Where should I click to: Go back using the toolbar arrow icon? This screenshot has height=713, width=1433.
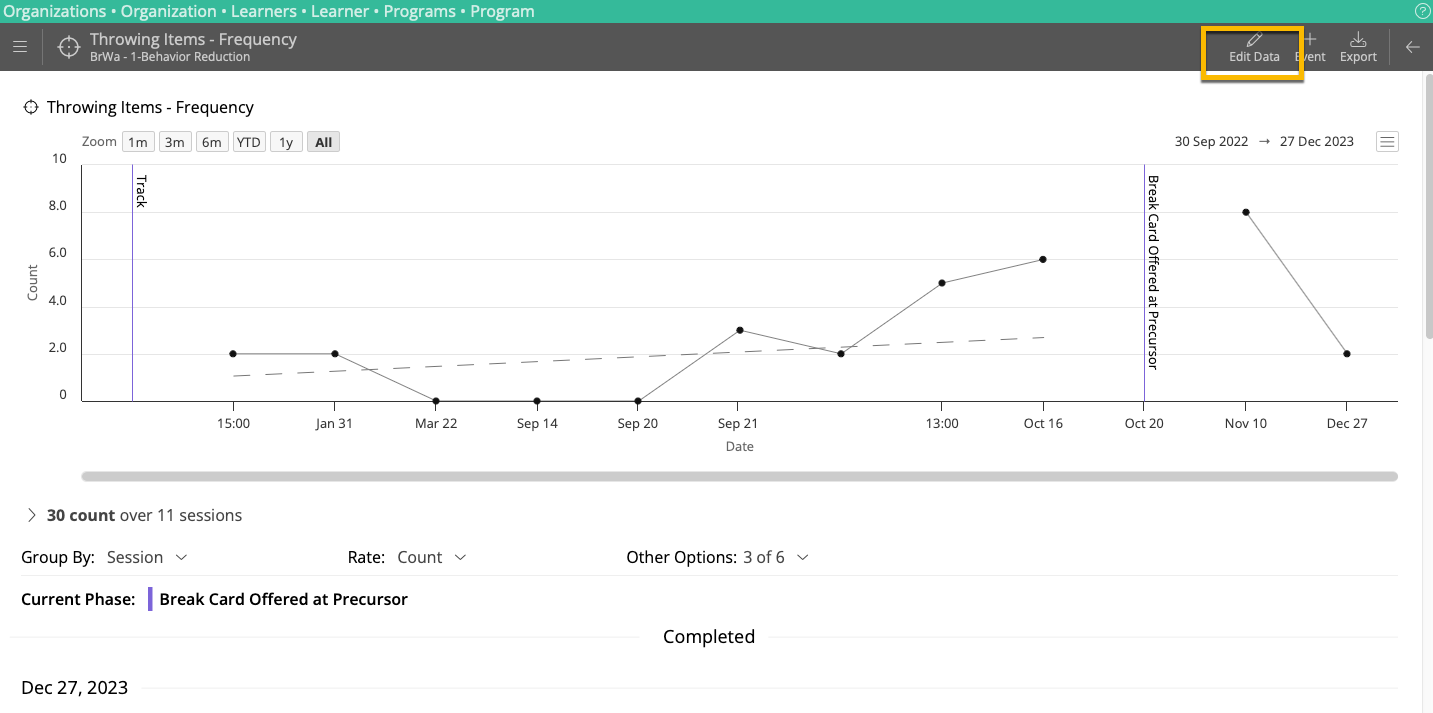[x=1412, y=47]
